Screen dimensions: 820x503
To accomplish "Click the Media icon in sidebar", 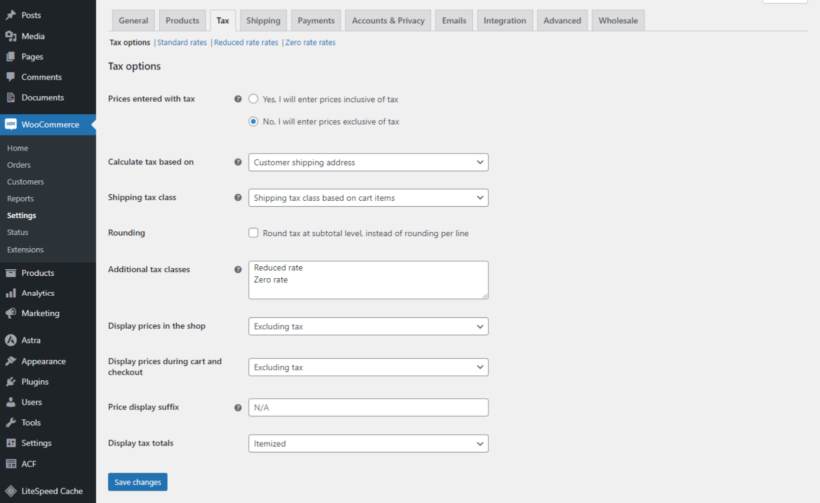I will pos(10,36).
